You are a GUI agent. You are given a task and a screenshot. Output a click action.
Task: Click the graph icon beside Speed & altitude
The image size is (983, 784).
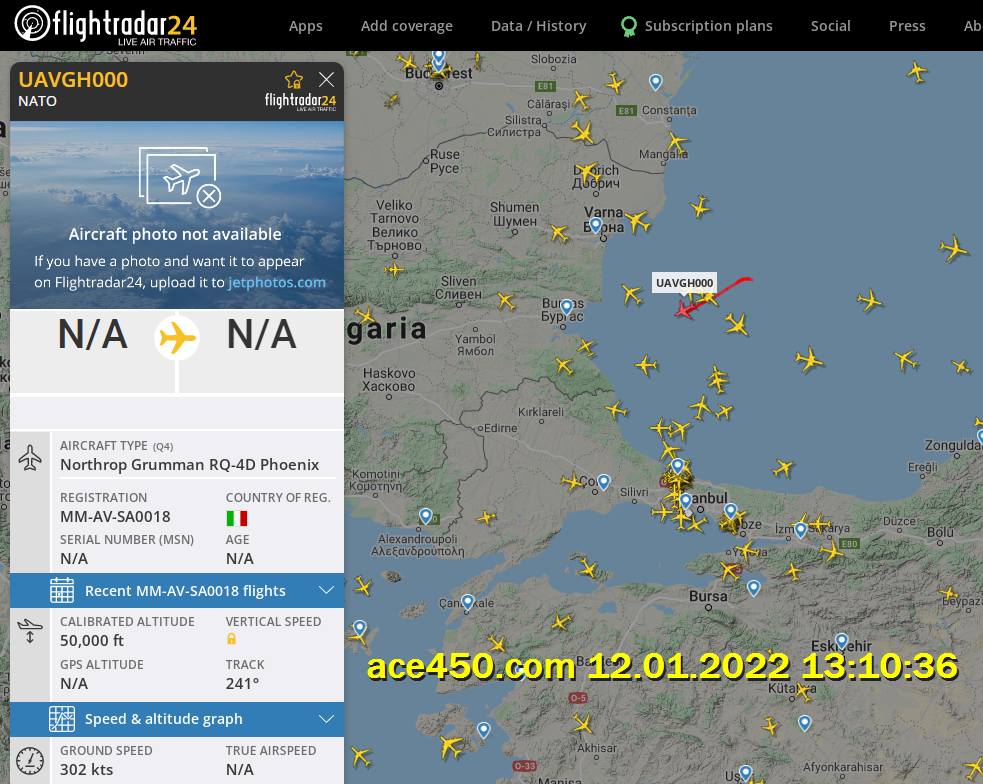(61, 719)
